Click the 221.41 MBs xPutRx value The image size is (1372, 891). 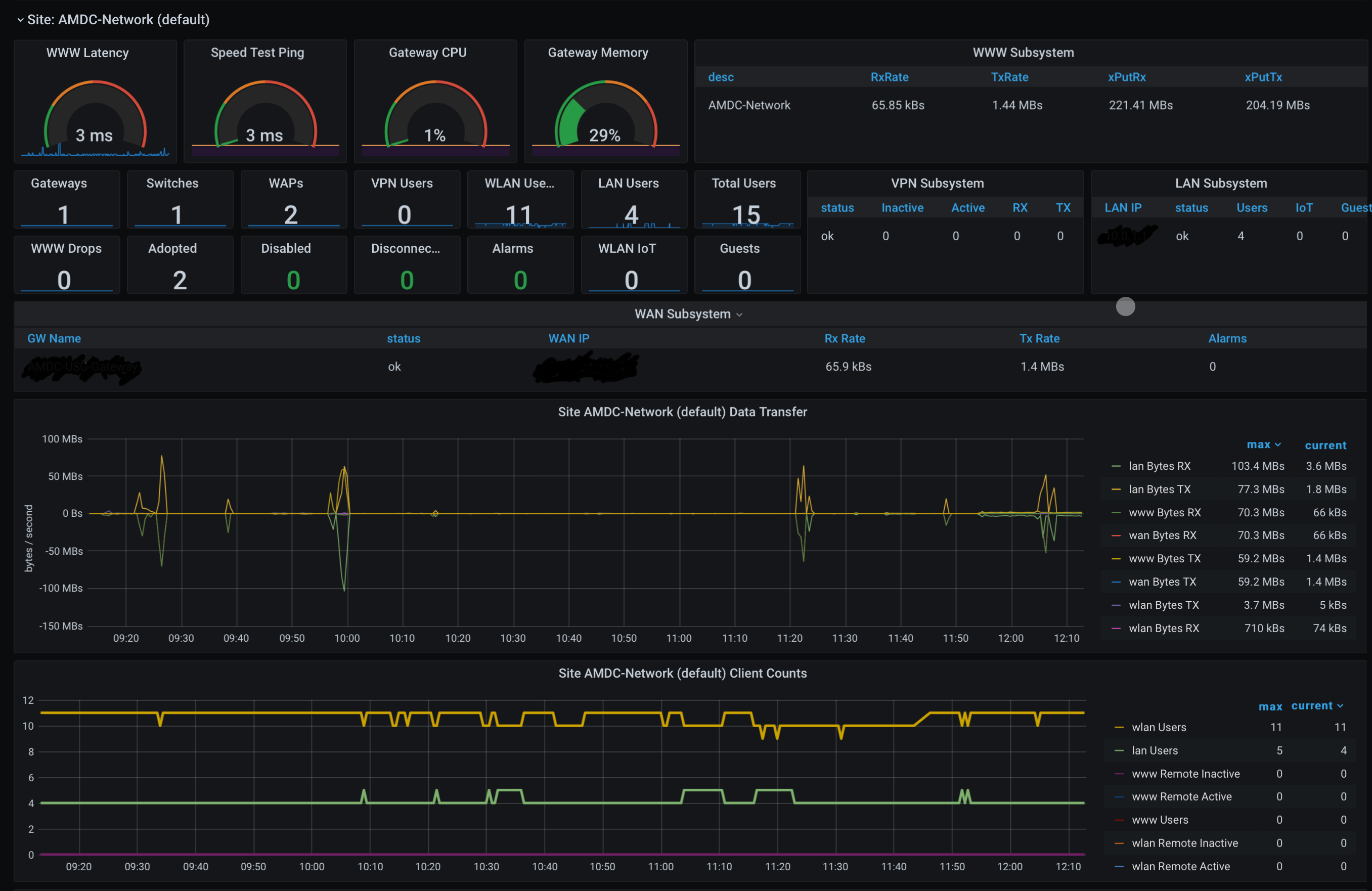pos(1141,105)
